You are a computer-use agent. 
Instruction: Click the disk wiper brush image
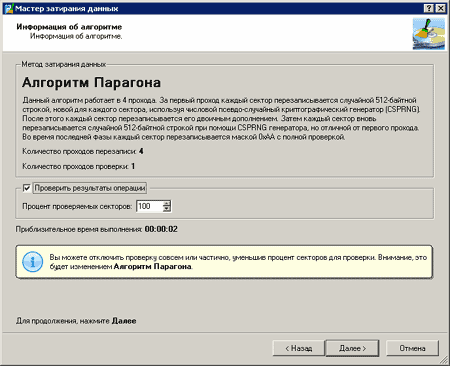(429, 34)
